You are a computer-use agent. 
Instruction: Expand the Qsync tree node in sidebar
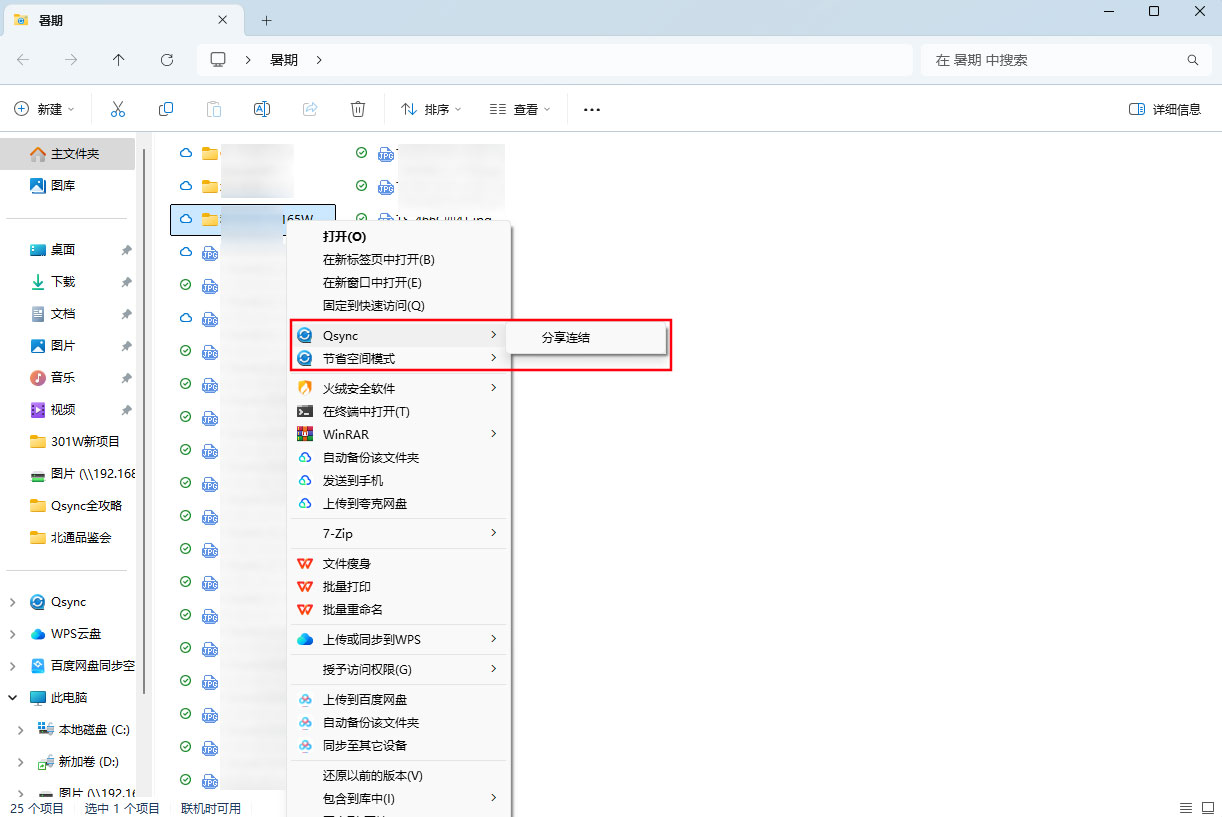coord(12,602)
